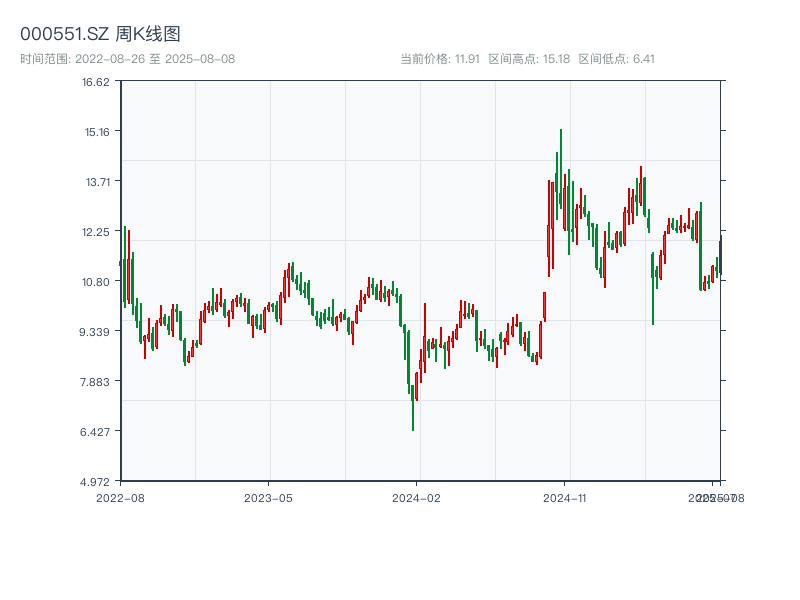This screenshot has height=600, width=800.
Task: Click the 当前价格 11.91 label
Action: coord(440,58)
